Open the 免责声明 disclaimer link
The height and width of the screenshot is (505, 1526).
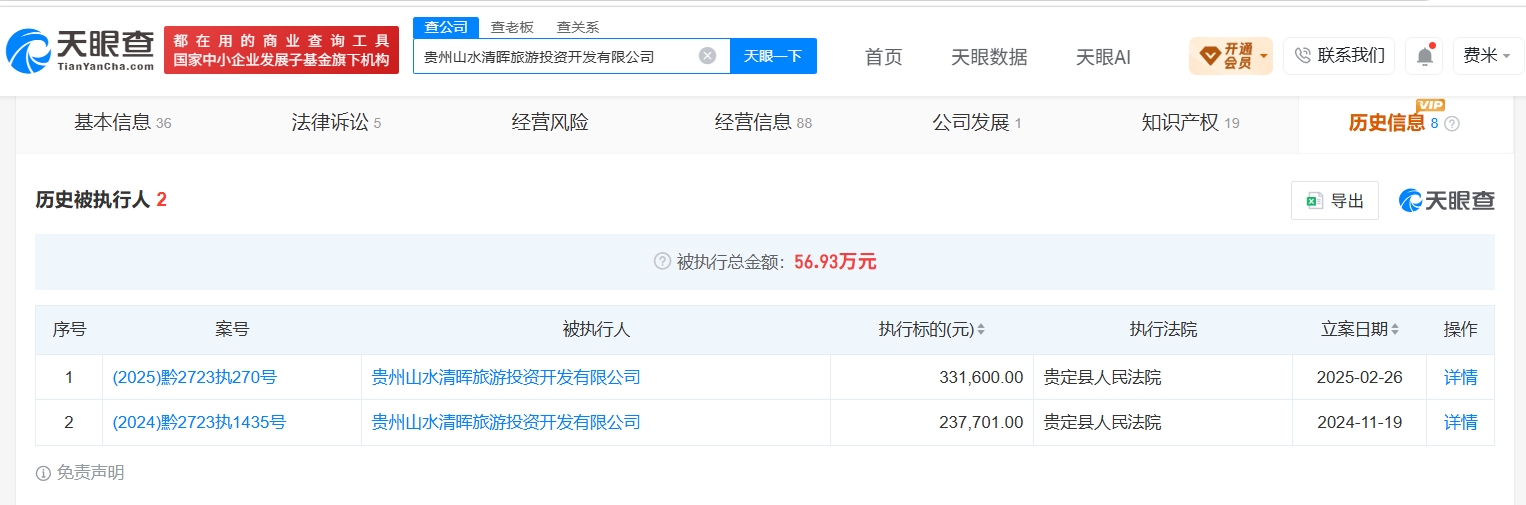(90, 473)
